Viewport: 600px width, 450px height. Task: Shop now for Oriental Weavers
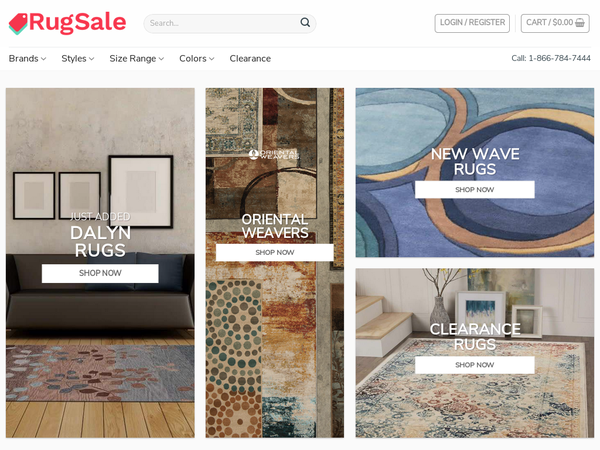(275, 253)
